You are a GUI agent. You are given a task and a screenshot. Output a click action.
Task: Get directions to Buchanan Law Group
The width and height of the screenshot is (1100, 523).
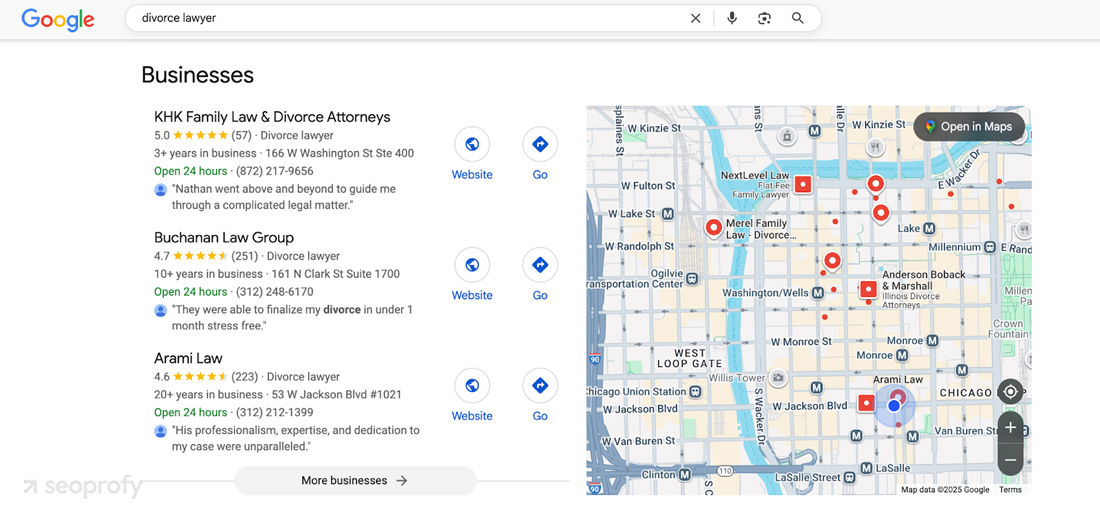pos(540,265)
